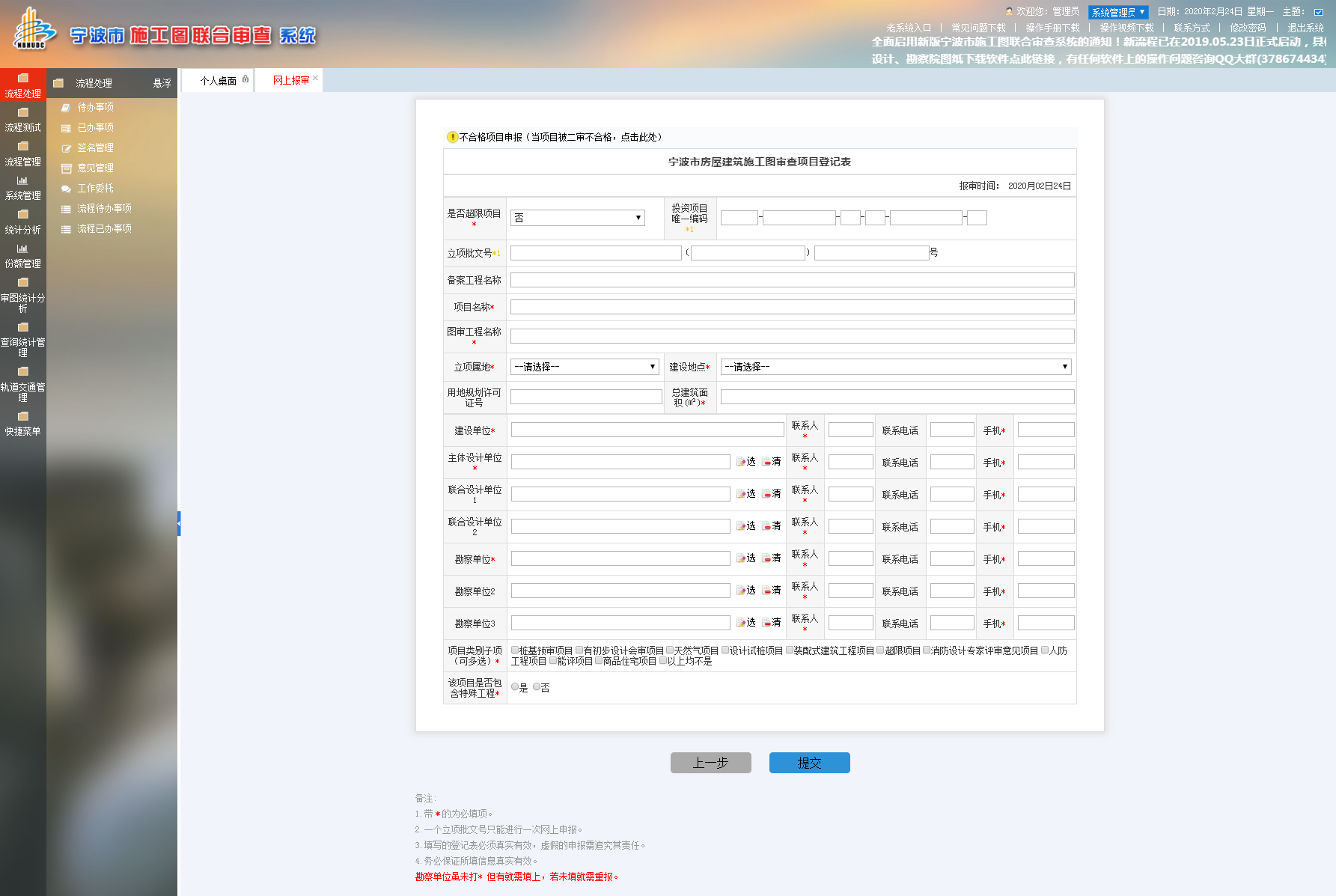Screen dimensions: 1336x896
Task: Click the 提交 submit button
Action: (809, 763)
